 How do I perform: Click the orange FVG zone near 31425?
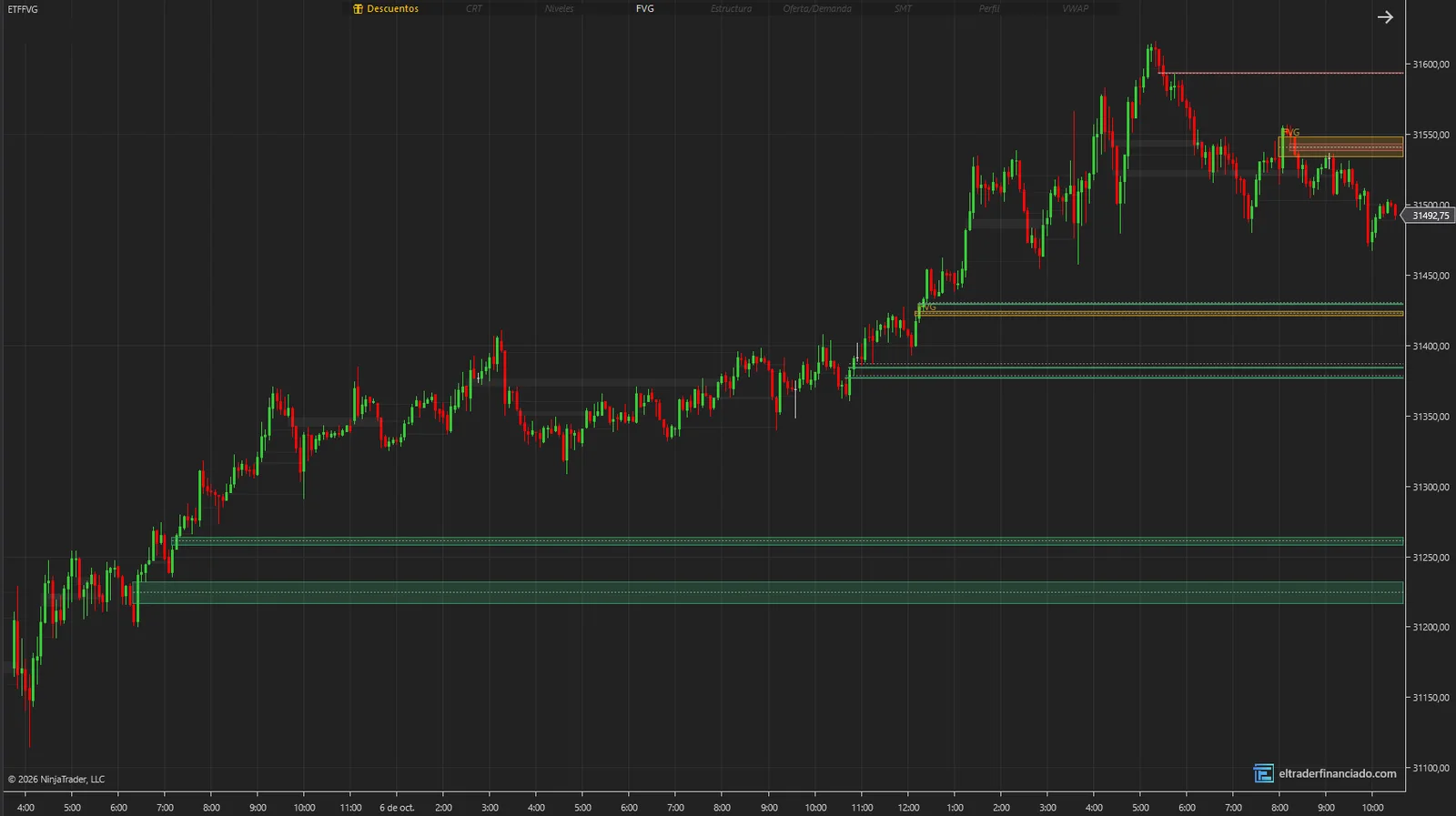tap(1158, 314)
